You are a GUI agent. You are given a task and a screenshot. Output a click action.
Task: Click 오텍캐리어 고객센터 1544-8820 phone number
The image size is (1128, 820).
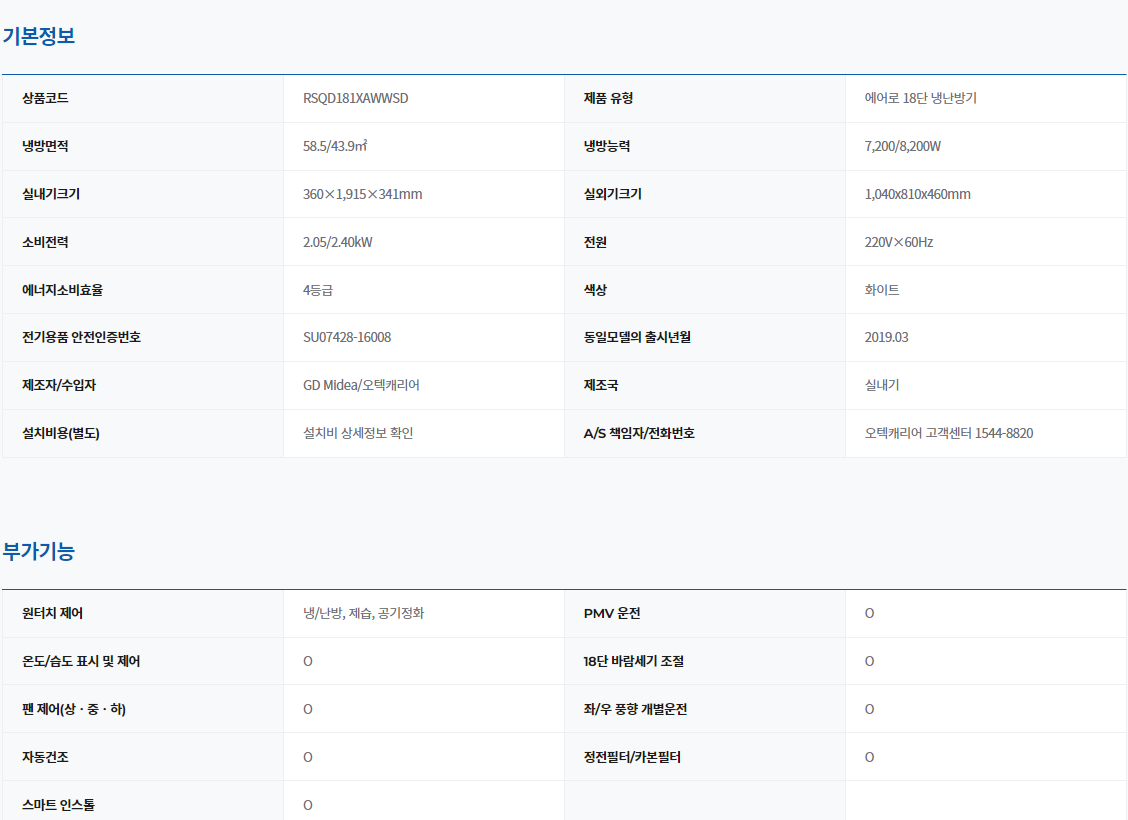(x=948, y=433)
